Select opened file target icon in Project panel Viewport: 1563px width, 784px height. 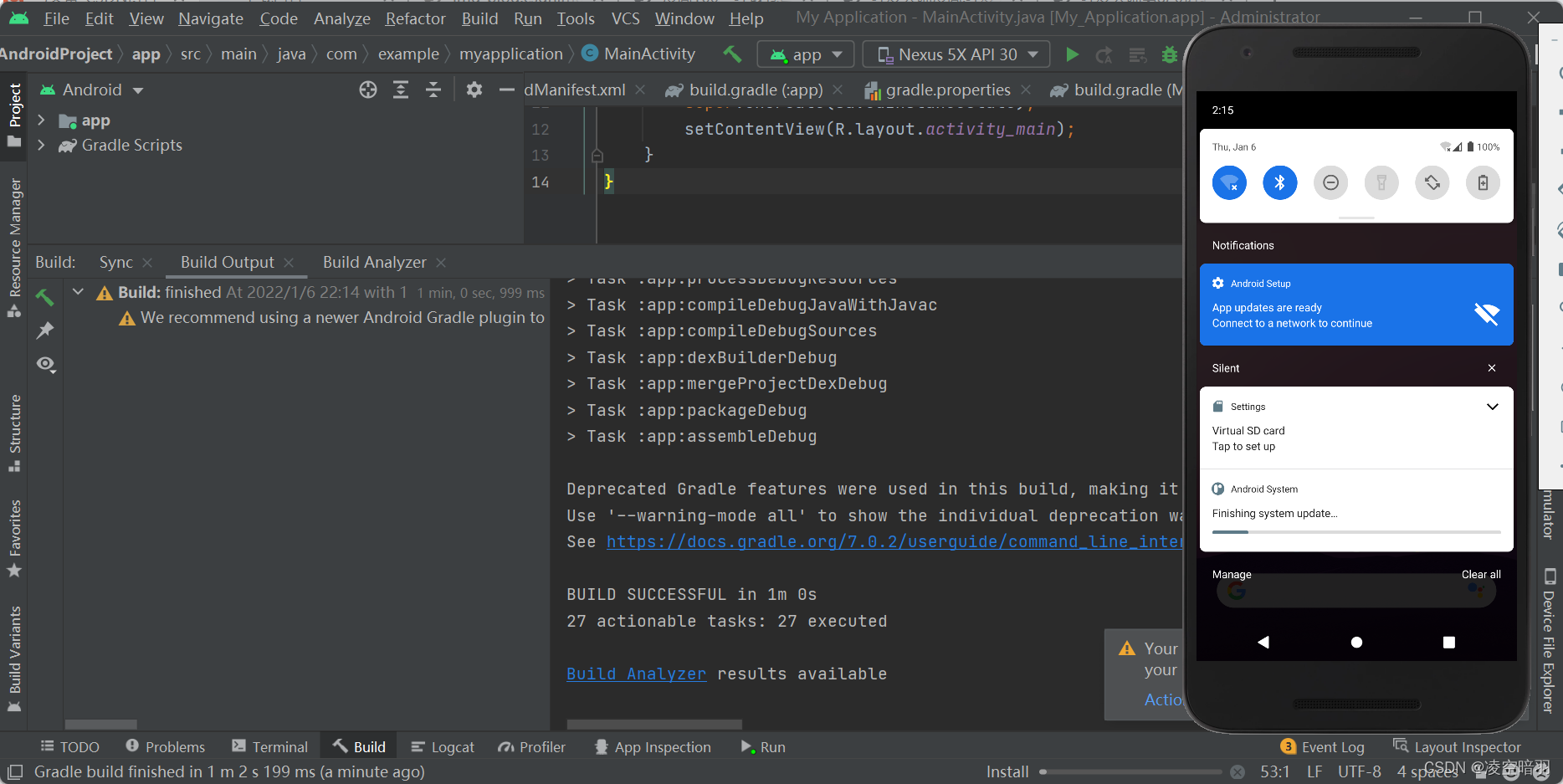coord(368,90)
